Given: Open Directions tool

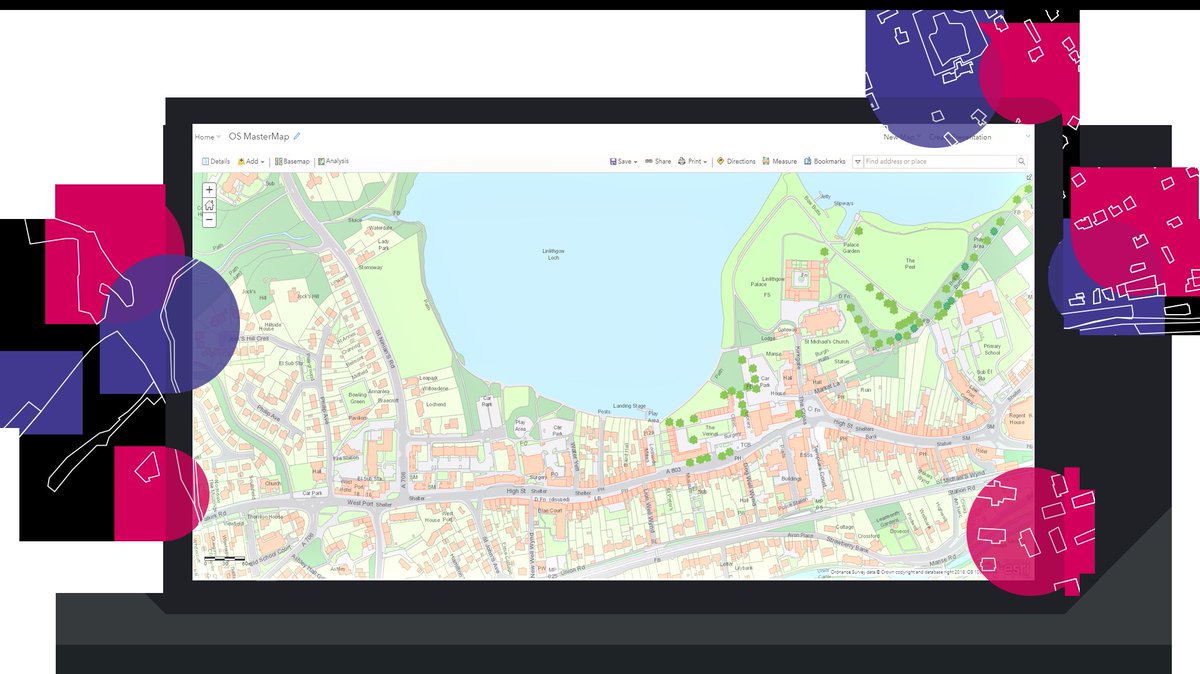Looking at the screenshot, I should [736, 161].
